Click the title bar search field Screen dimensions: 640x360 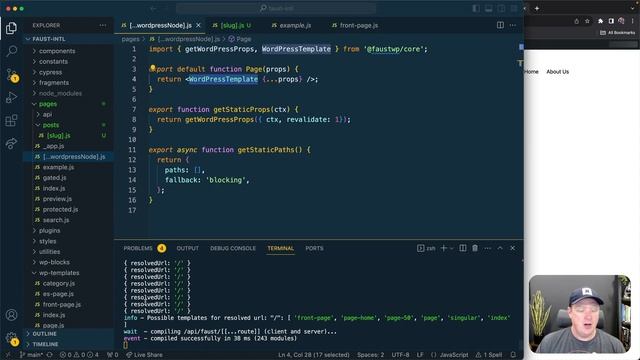pyautogui.click(x=276, y=8)
